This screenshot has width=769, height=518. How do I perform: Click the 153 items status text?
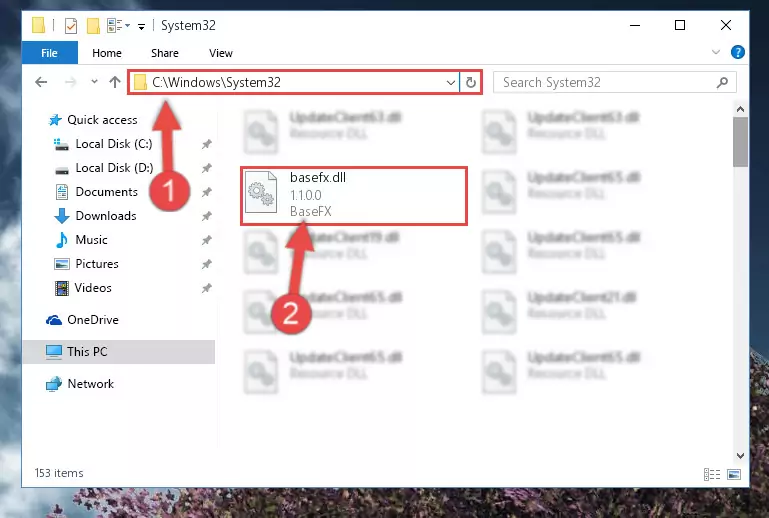tap(59, 473)
